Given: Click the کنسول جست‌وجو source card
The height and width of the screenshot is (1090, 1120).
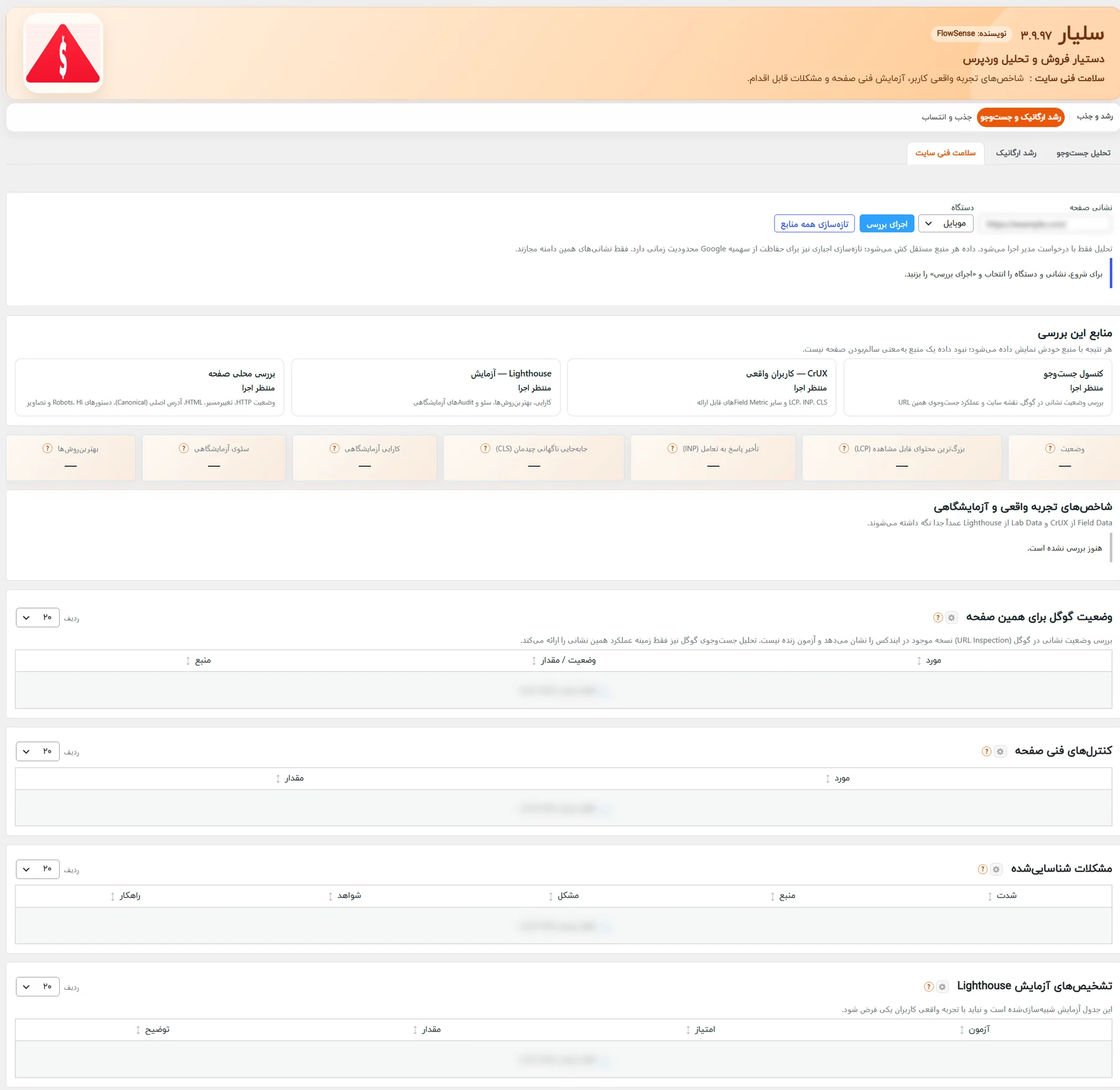Looking at the screenshot, I should 978,387.
